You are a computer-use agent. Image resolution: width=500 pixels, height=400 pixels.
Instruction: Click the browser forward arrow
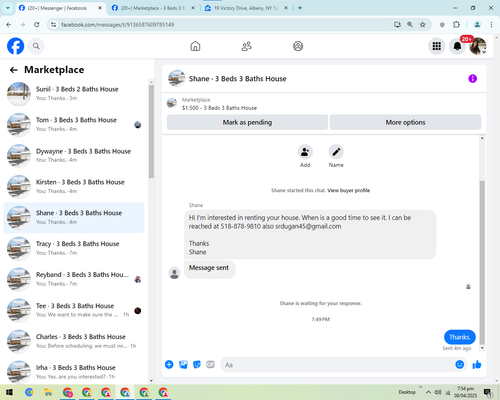(x=22, y=24)
